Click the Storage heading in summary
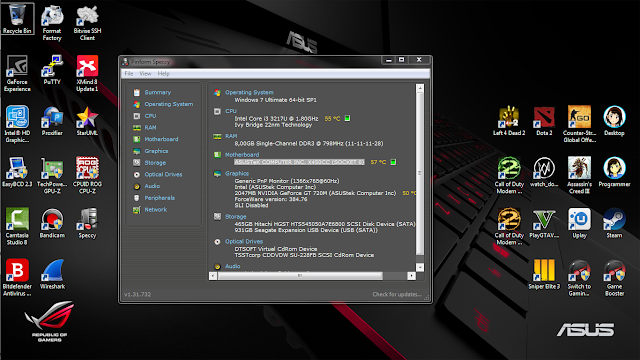Image resolution: width=640 pixels, height=360 pixels. (x=236, y=217)
